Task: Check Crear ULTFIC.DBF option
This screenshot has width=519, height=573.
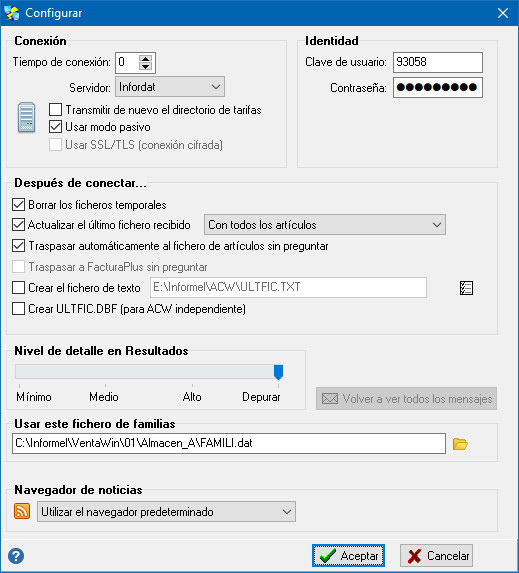Action: 18,309
